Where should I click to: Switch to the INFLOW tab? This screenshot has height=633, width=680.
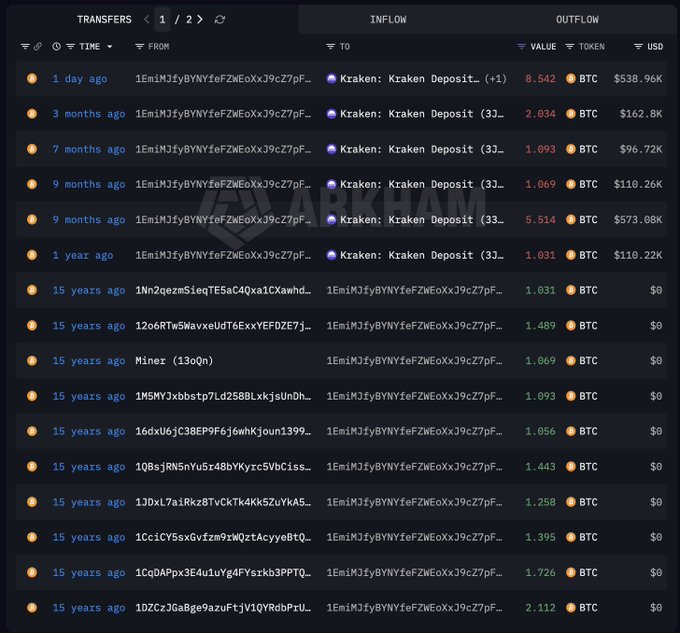tap(388, 20)
